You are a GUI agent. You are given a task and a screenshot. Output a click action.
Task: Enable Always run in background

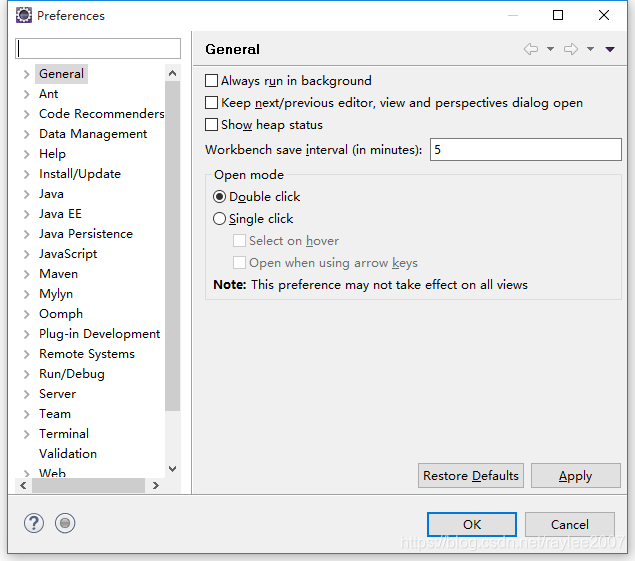coord(211,81)
